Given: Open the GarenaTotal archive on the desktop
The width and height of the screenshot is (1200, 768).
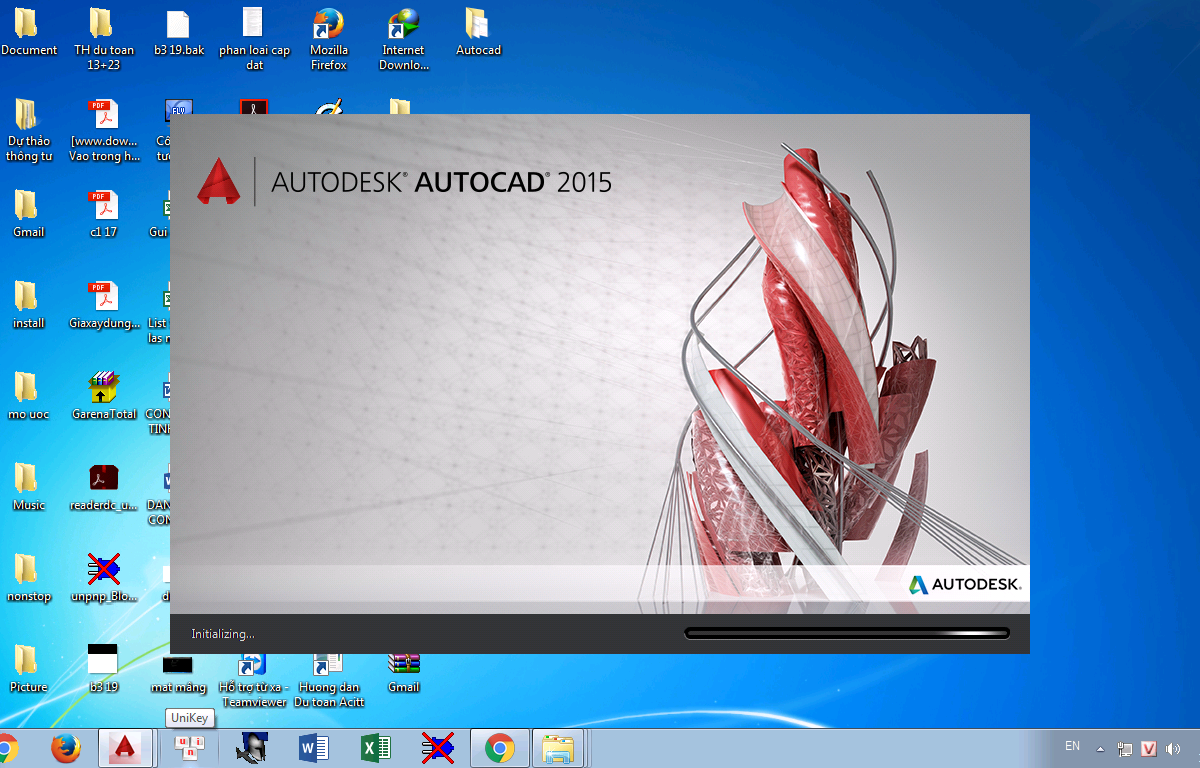Looking at the screenshot, I should click(x=104, y=385).
